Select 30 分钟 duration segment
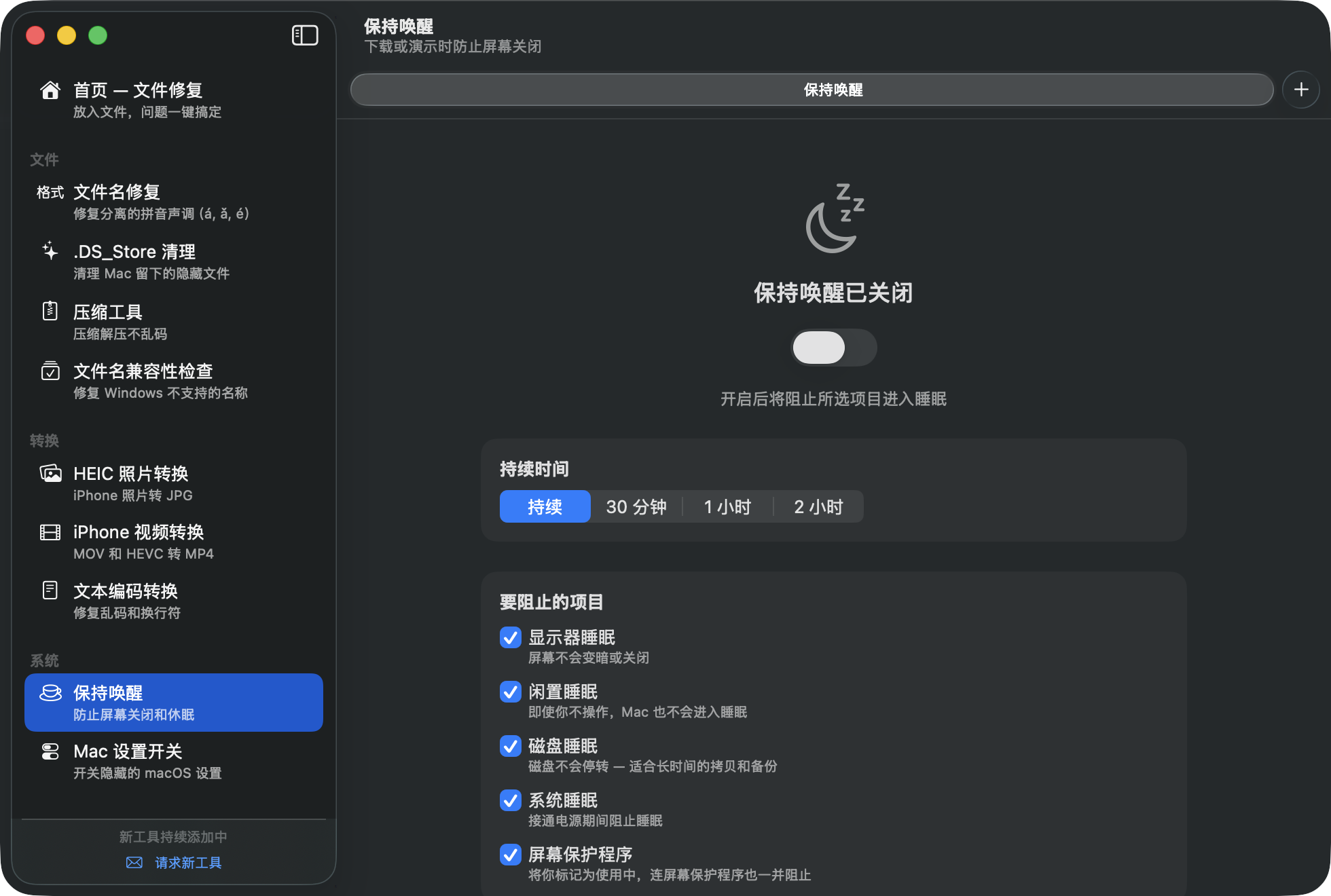The image size is (1331, 896). pyautogui.click(x=636, y=506)
